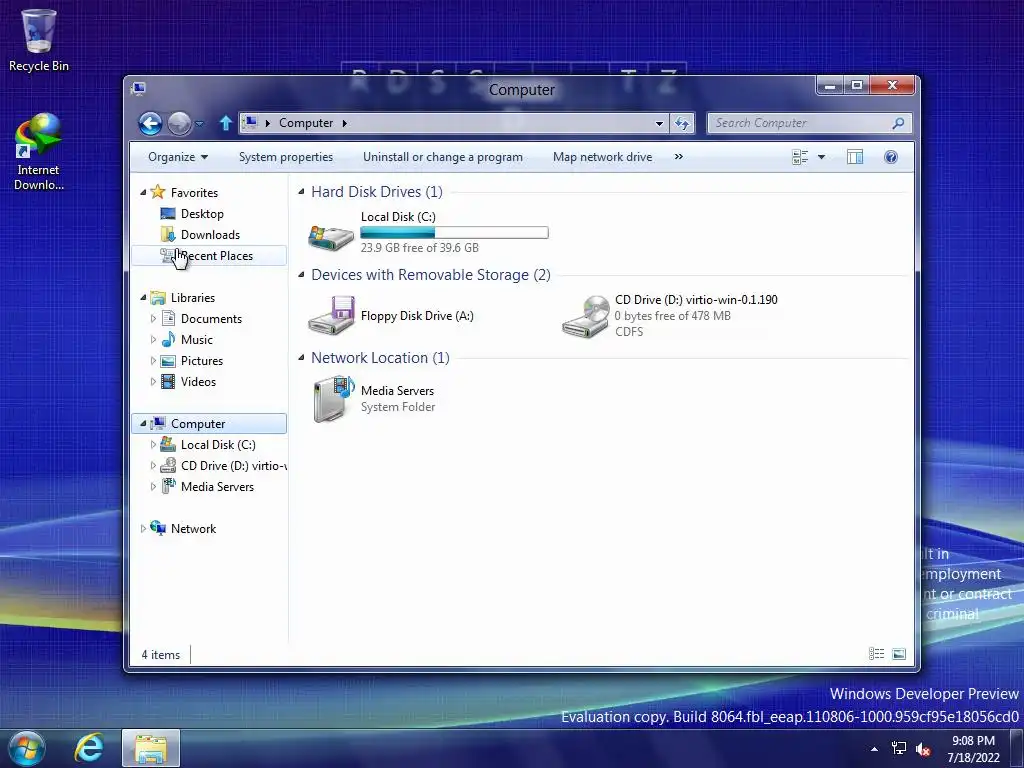Open the network status tray icon
Screen dimensions: 1024x768
[x=899, y=749]
